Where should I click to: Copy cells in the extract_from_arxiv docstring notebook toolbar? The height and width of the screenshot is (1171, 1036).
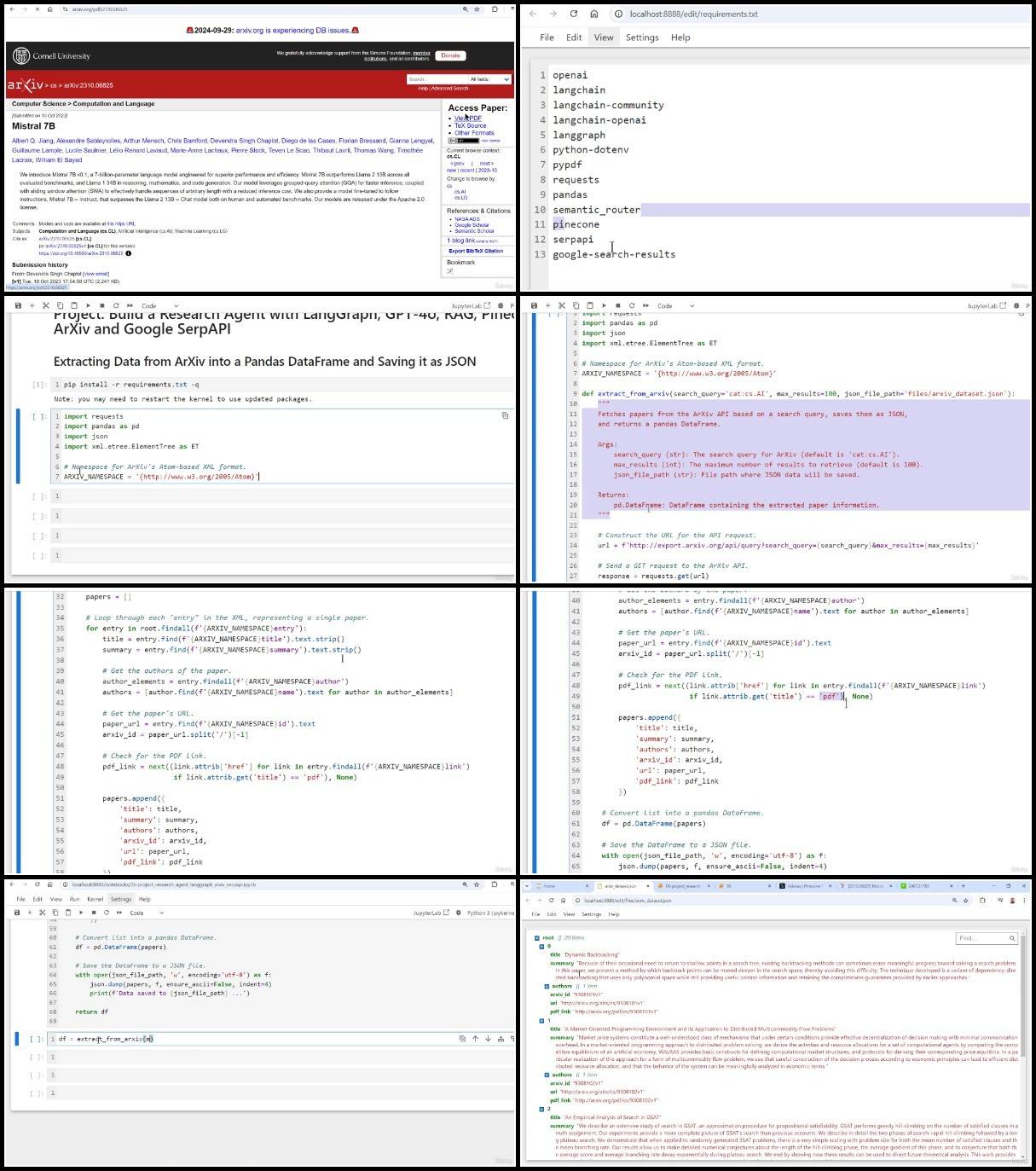(x=576, y=305)
